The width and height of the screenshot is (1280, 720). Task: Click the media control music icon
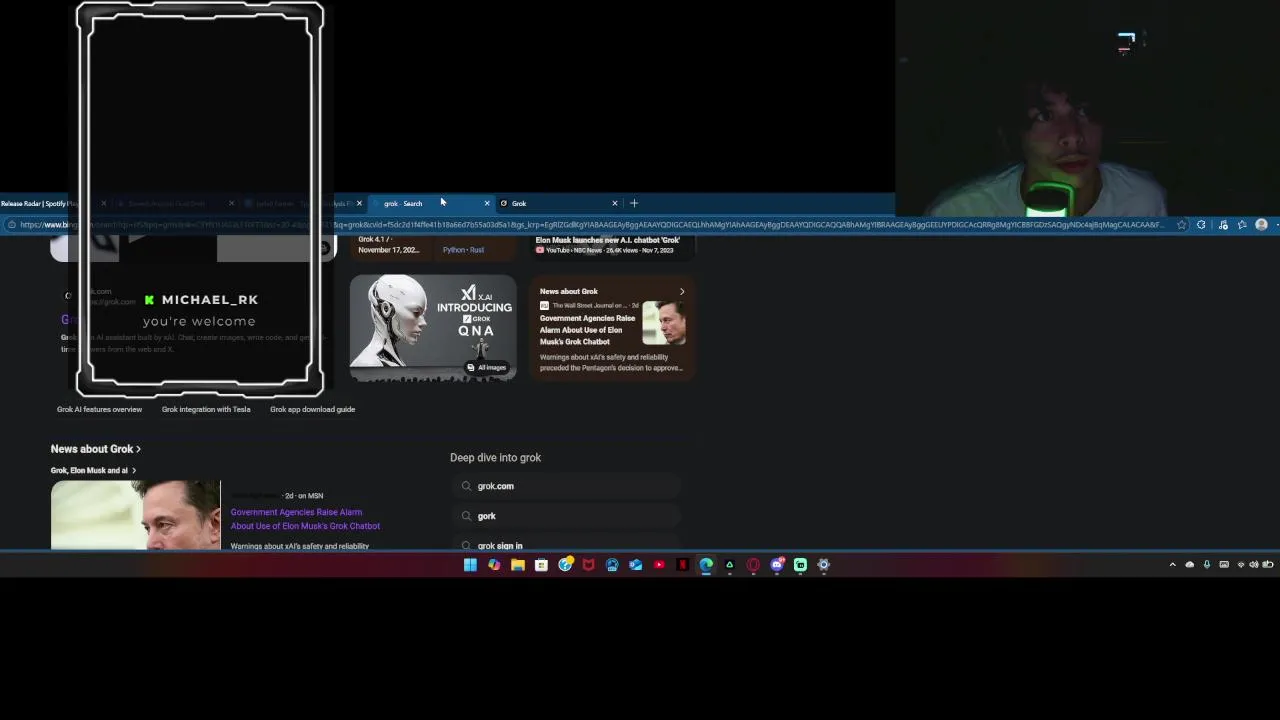pos(1223,225)
